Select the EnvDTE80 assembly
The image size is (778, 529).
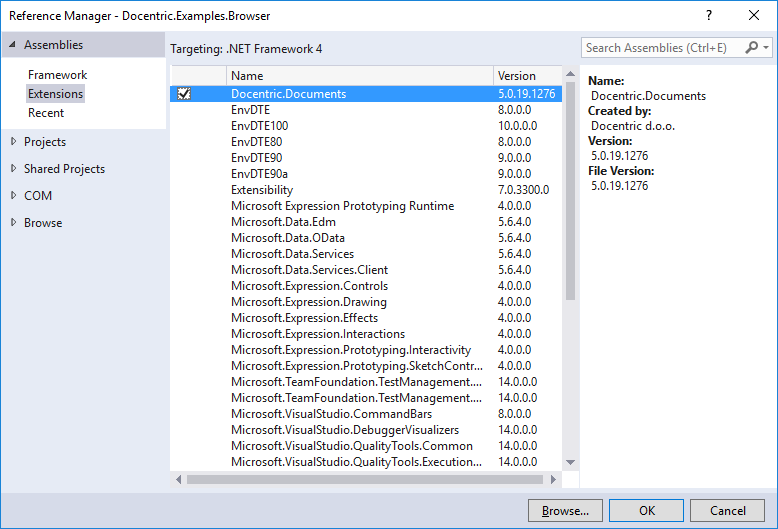(x=366, y=141)
